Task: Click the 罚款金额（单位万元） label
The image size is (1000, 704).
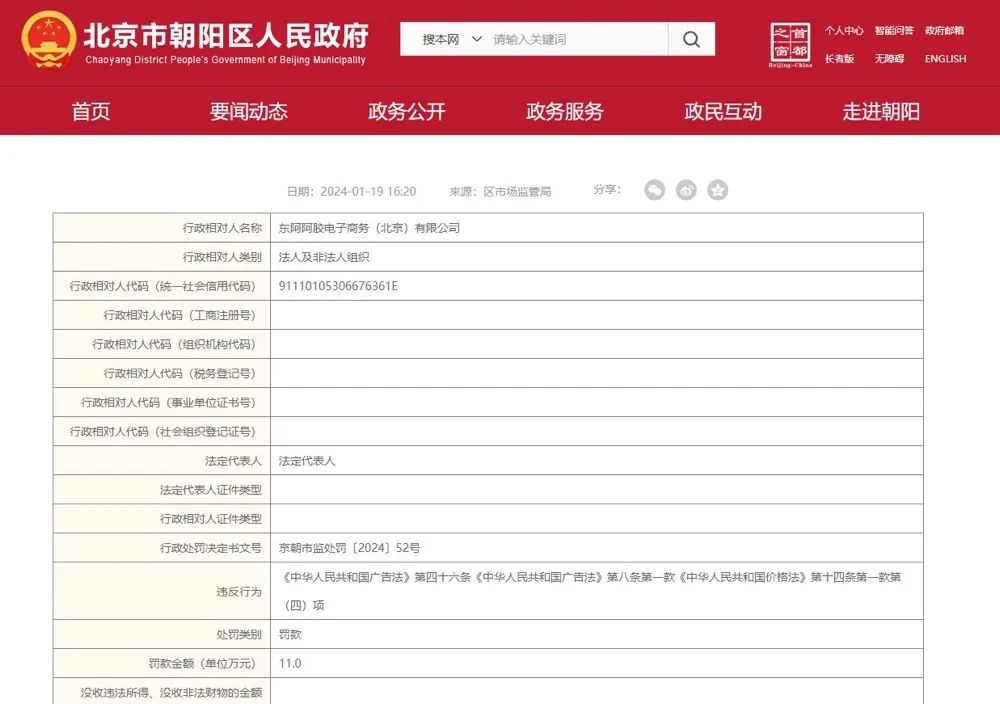Action: tap(202, 664)
